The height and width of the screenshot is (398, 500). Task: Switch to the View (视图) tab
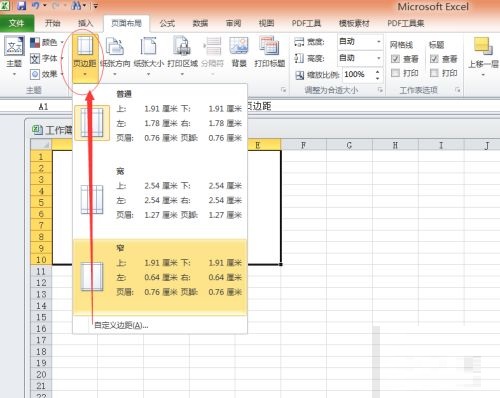266,23
